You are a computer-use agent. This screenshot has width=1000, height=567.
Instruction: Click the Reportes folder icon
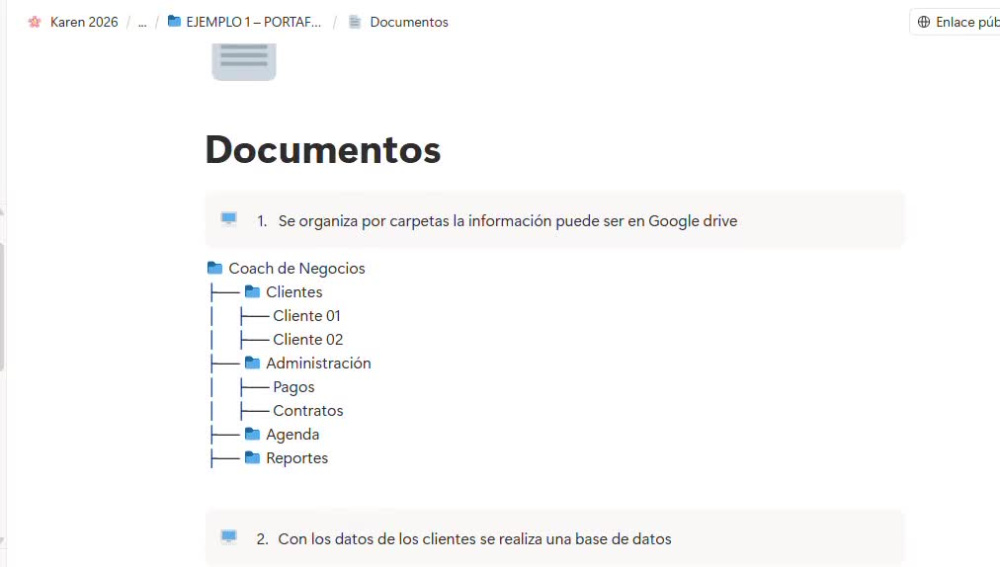click(x=253, y=457)
